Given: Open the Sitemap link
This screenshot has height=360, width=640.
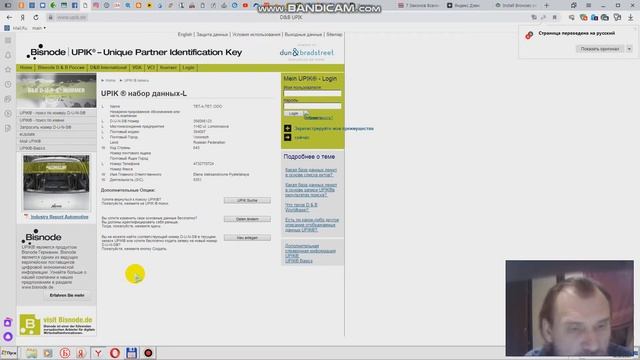Looking at the screenshot, I should pyautogui.click(x=334, y=35).
